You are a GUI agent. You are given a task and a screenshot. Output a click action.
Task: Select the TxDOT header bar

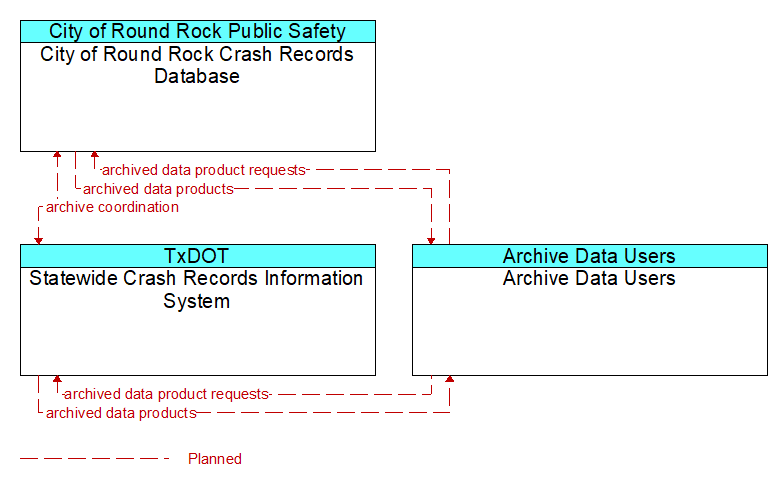pos(198,256)
